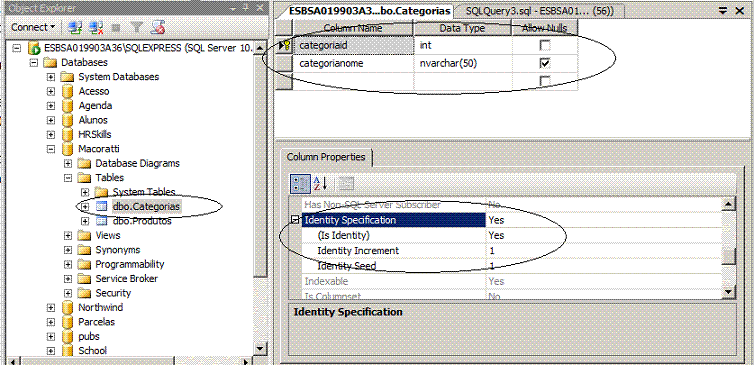Click the properties grid scrollbar down arrow
The height and width of the screenshot is (365, 754).
click(729, 291)
